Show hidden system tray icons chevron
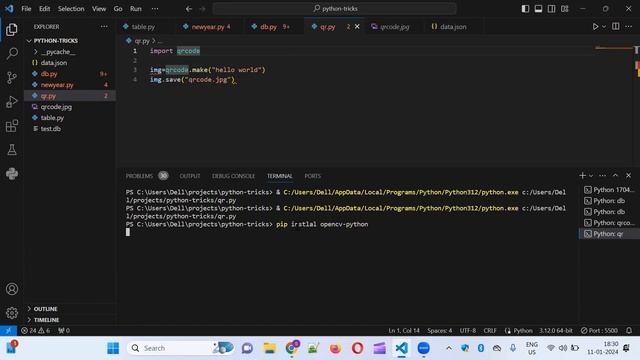The height and width of the screenshot is (360, 640). point(449,348)
